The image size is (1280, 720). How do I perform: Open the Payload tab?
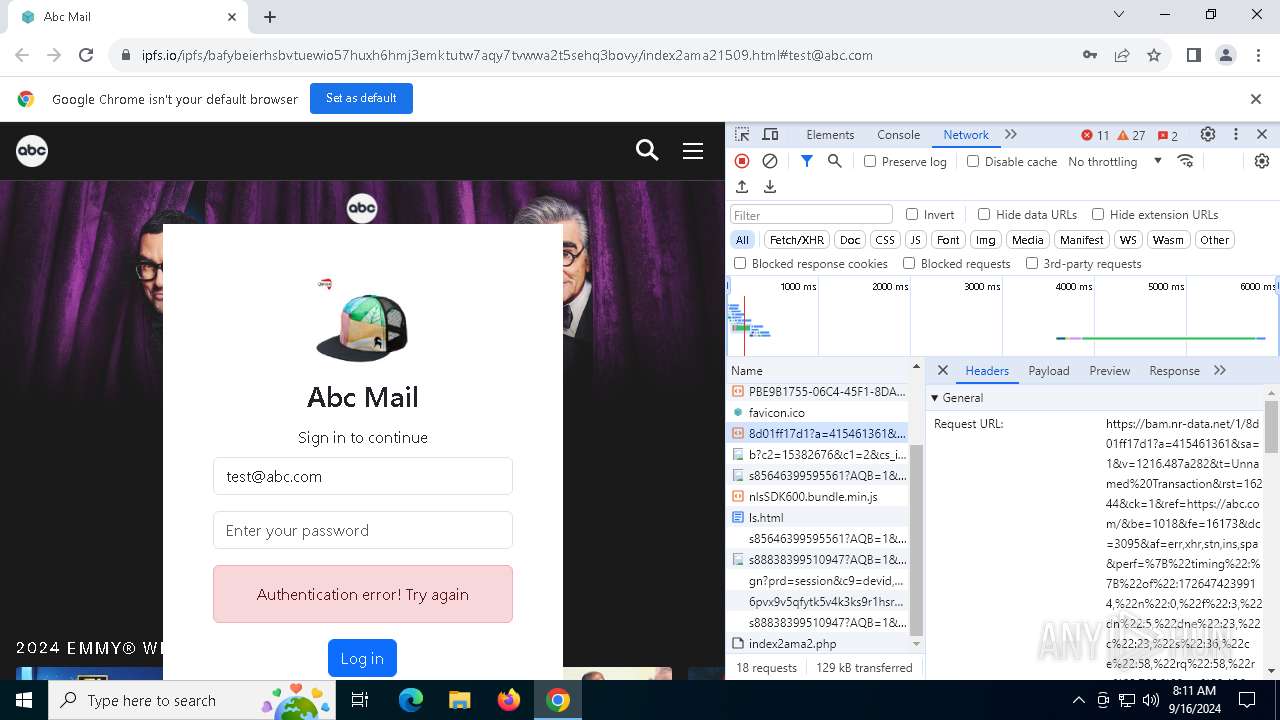coord(1049,370)
